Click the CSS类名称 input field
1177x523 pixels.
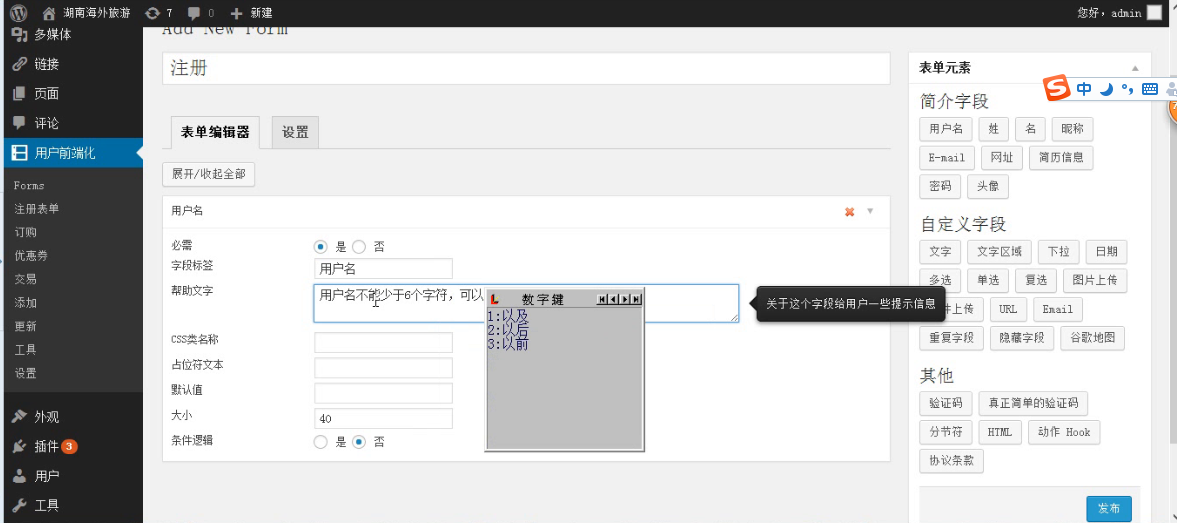pos(383,342)
